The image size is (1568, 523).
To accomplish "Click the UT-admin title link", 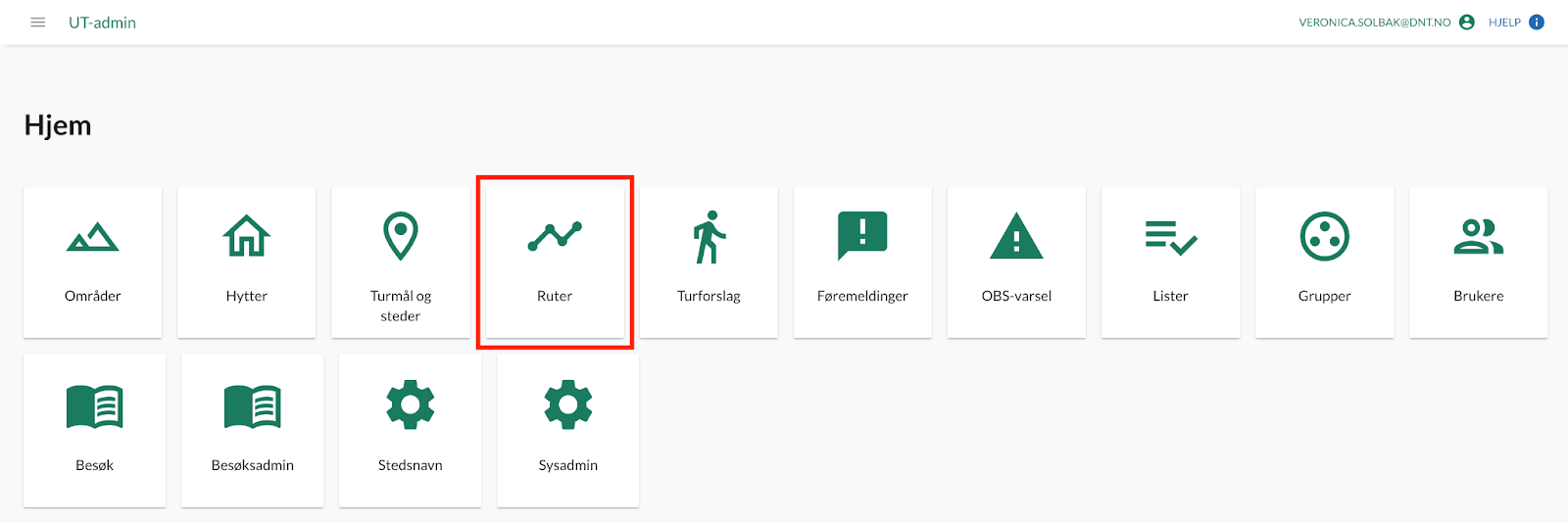I will point(102,23).
